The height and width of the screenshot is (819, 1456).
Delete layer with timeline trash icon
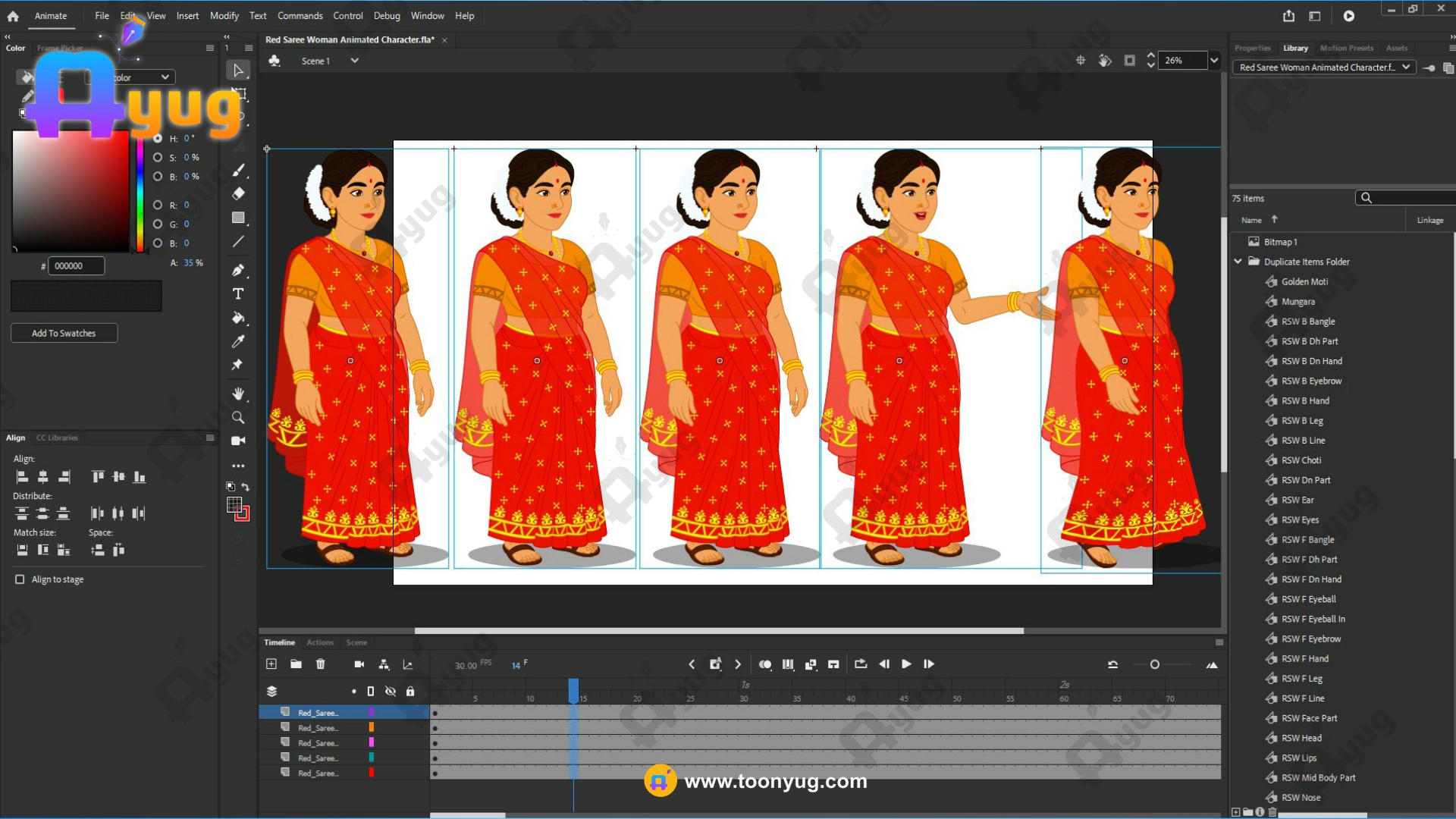point(321,664)
